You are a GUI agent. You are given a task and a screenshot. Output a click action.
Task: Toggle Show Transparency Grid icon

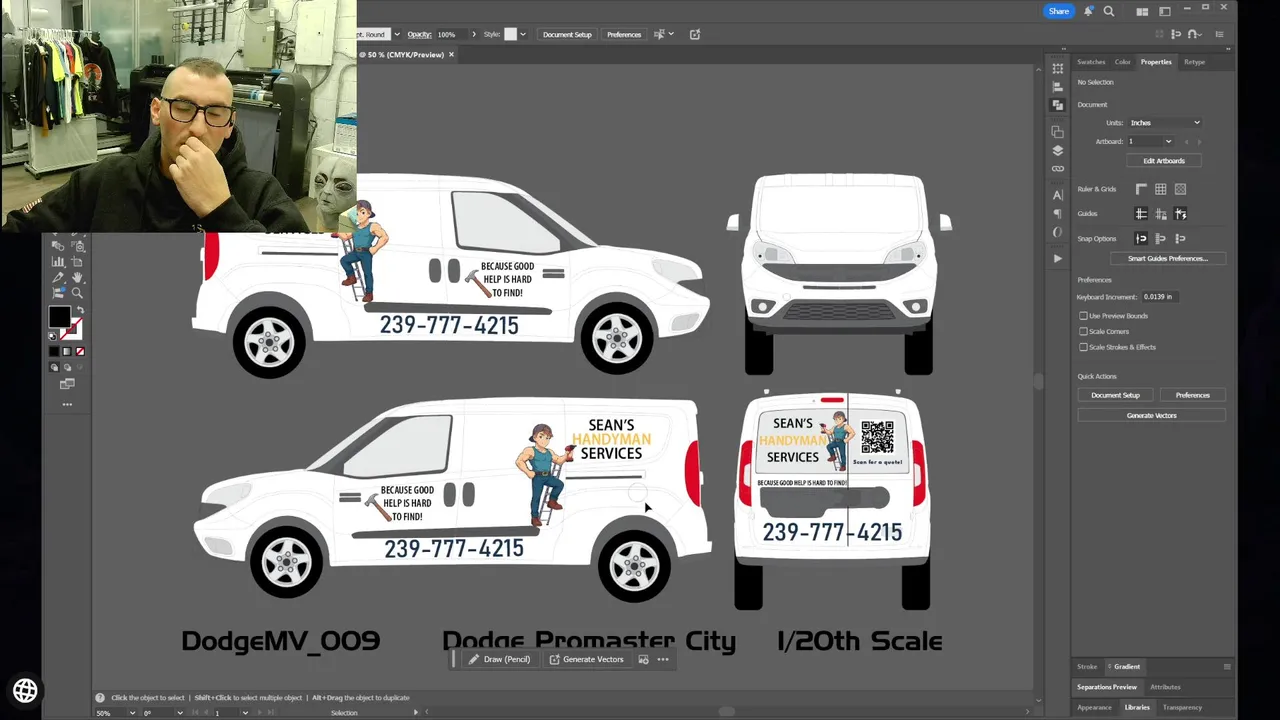tap(1180, 189)
